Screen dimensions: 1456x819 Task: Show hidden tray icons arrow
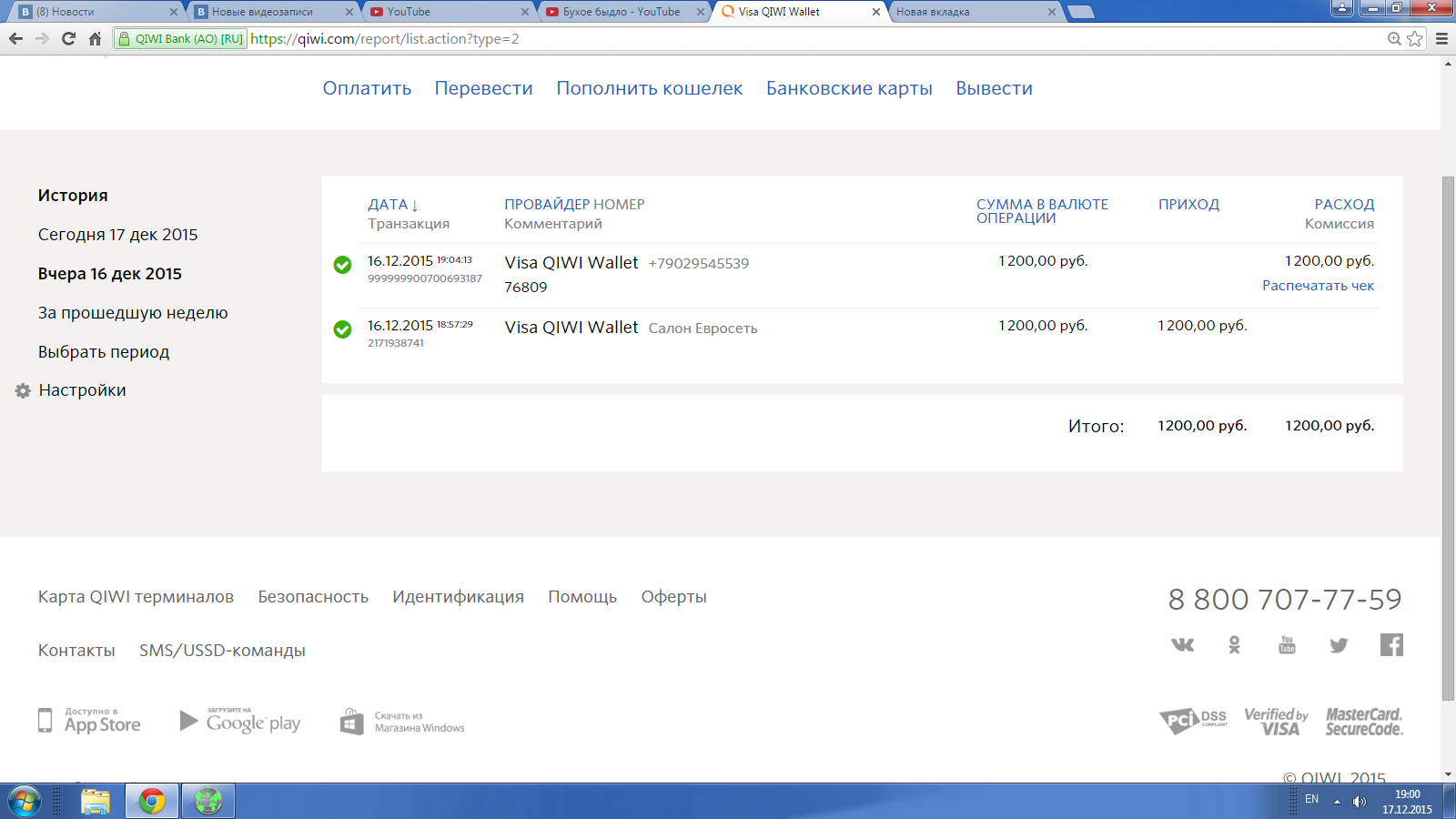(1337, 802)
